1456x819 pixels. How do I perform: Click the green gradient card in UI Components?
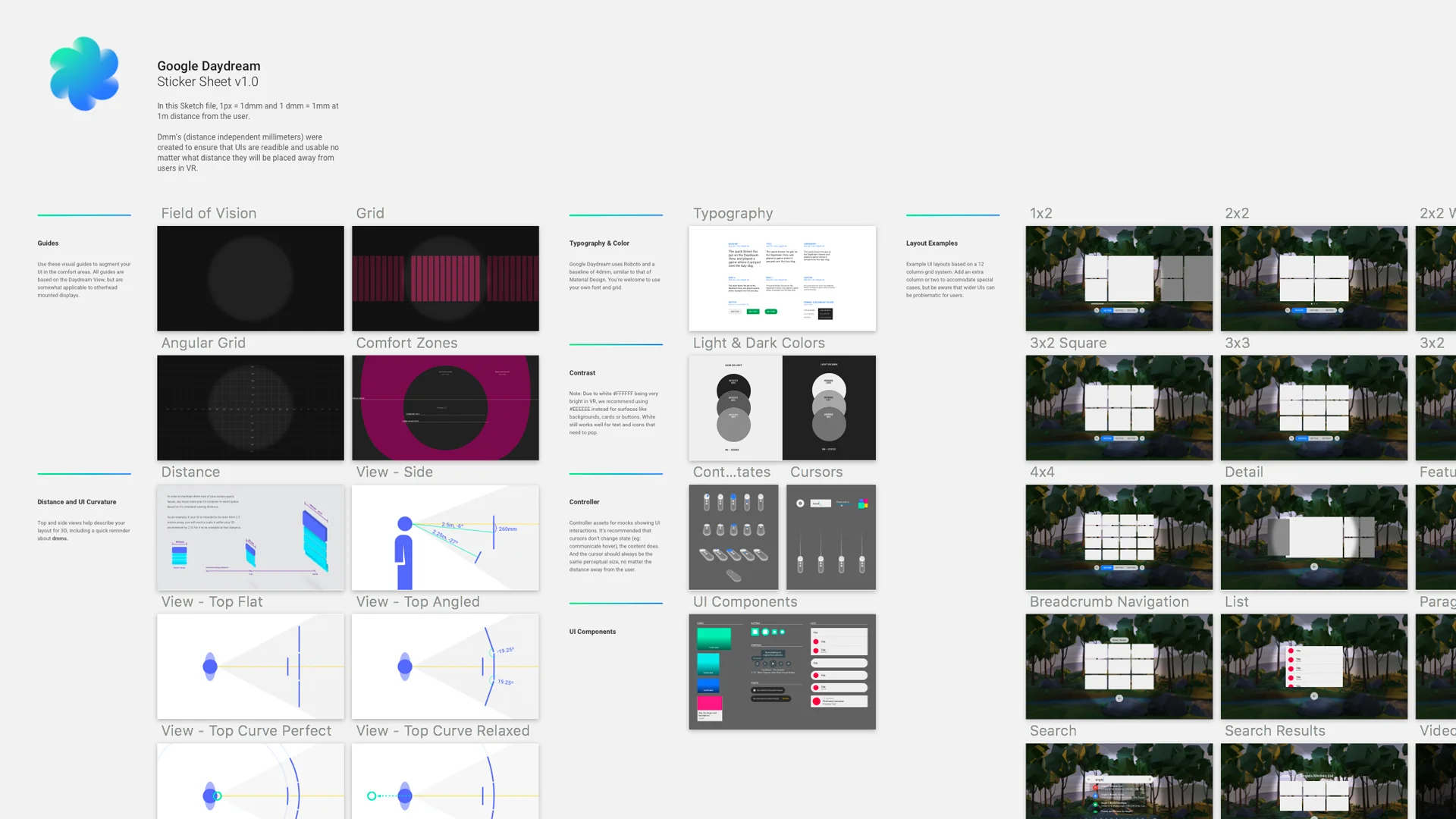(714, 639)
